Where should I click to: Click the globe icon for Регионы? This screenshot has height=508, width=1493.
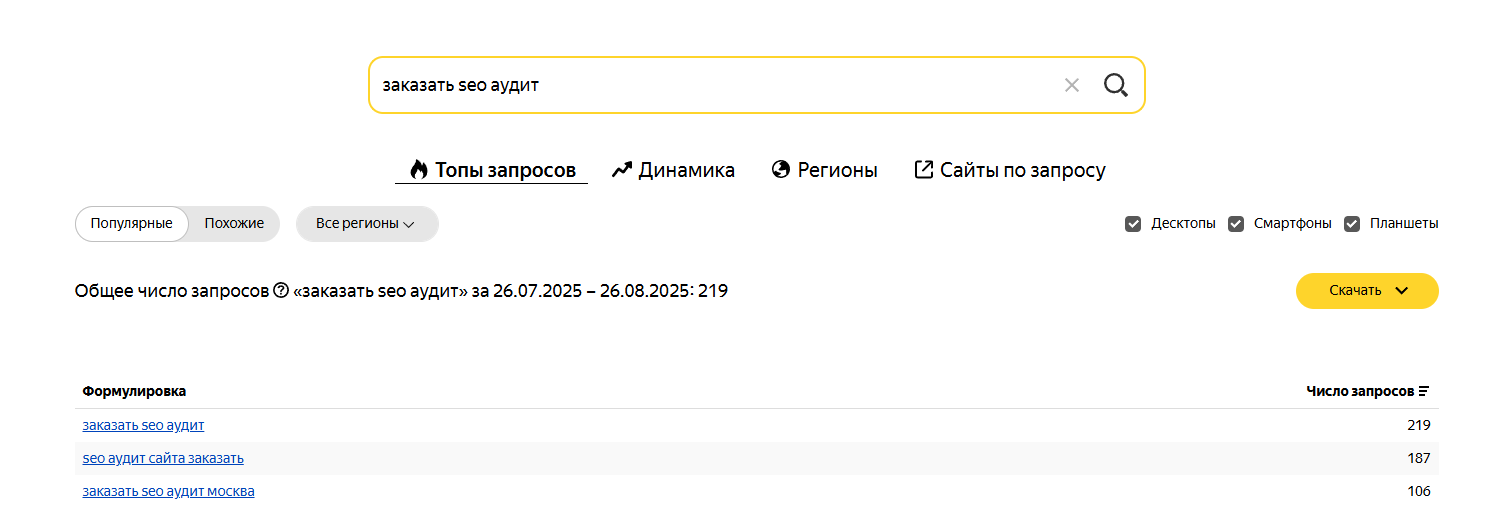(x=781, y=170)
